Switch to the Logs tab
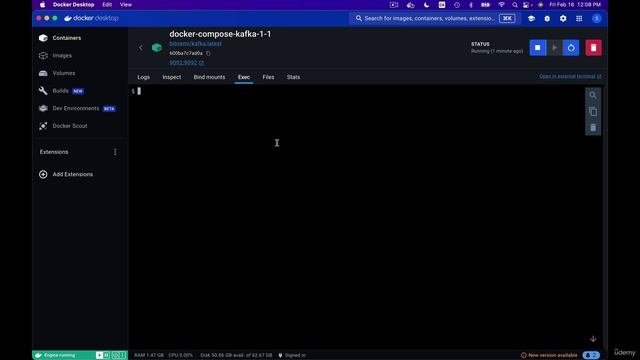Viewport: 640px width, 360px height. [143, 77]
